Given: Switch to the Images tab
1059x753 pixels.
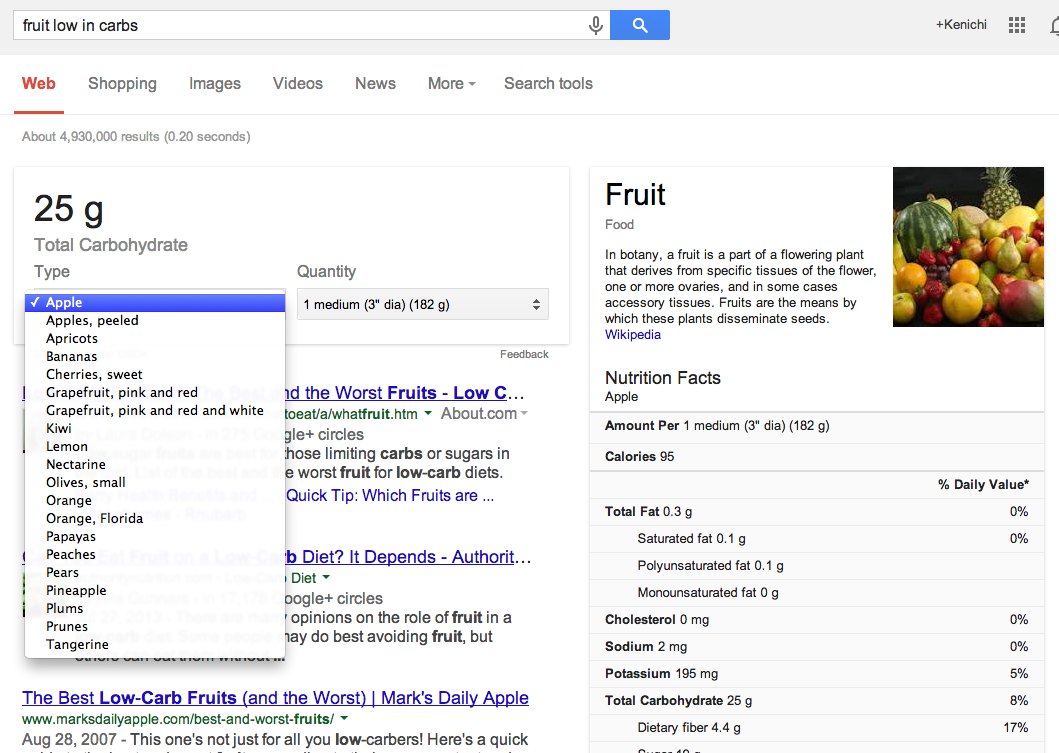Looking at the screenshot, I should (x=215, y=84).
